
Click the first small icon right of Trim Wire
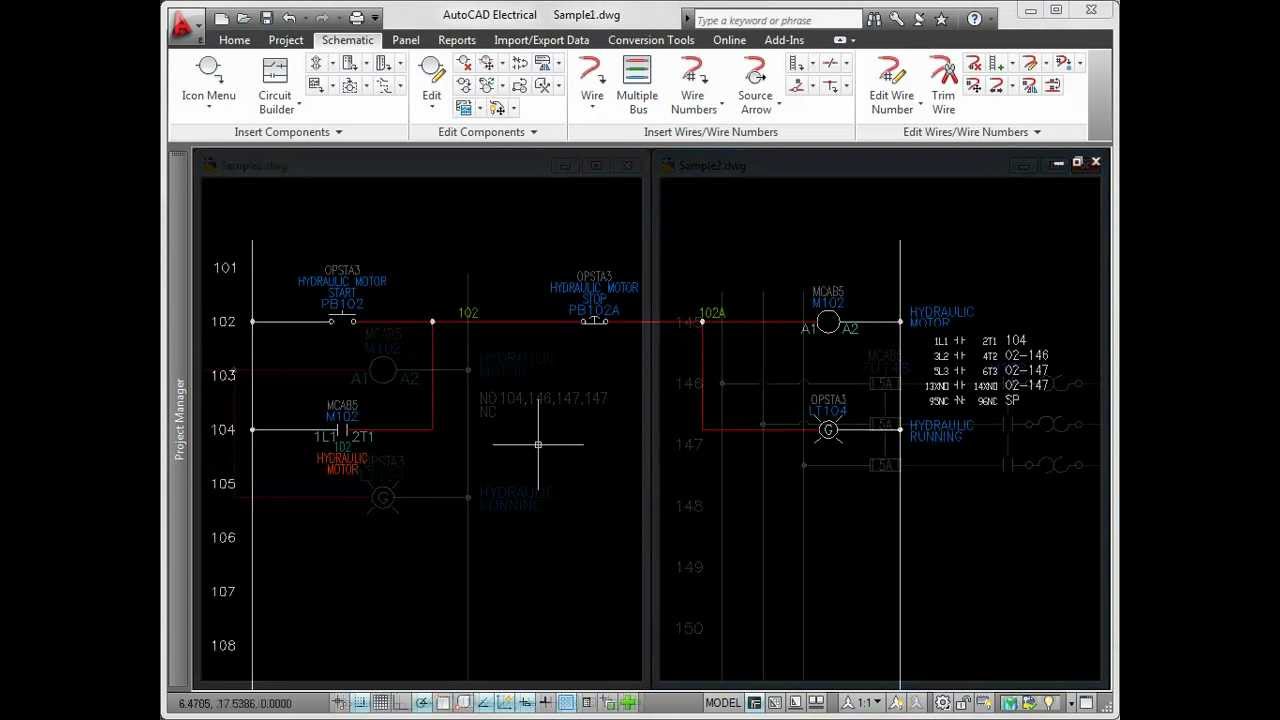click(x=974, y=63)
